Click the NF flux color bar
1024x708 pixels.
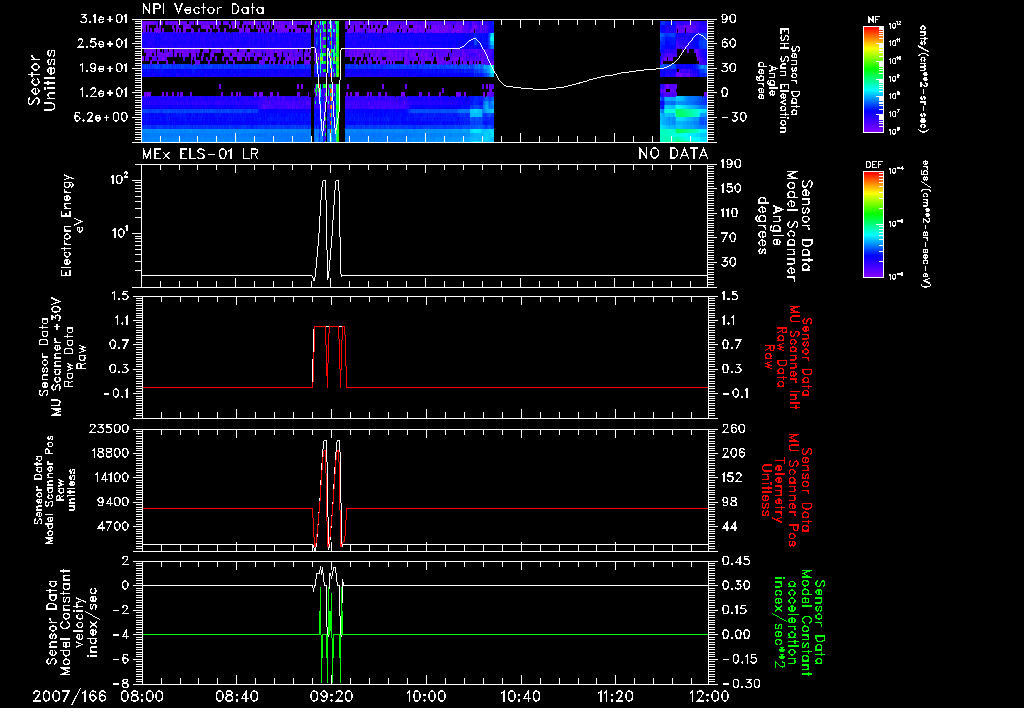[x=873, y=78]
